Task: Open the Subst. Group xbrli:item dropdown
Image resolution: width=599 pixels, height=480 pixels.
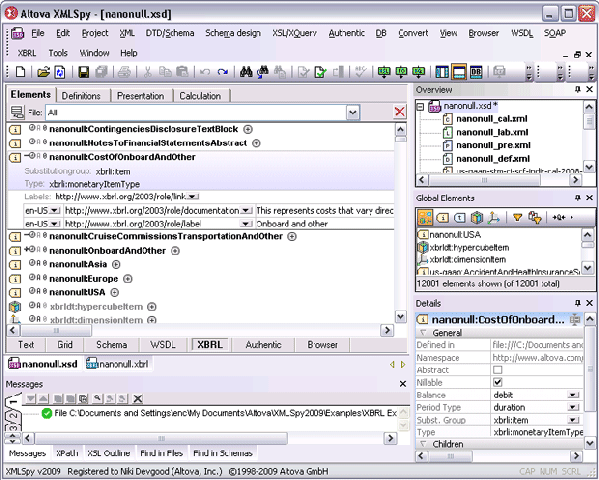Action: pyautogui.click(x=573, y=420)
